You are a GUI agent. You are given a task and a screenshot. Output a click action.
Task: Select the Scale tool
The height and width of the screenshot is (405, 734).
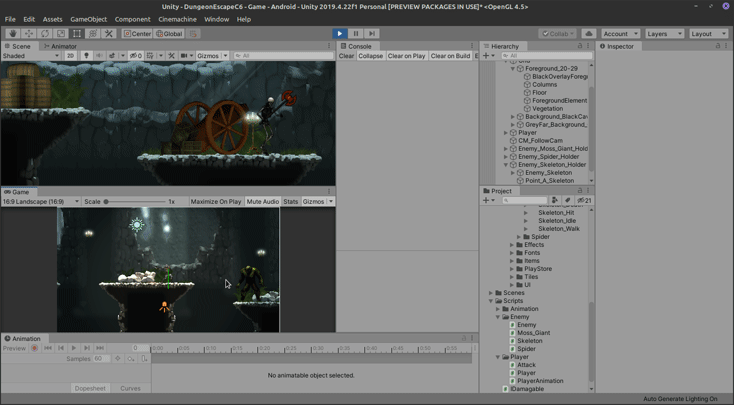tap(61, 34)
